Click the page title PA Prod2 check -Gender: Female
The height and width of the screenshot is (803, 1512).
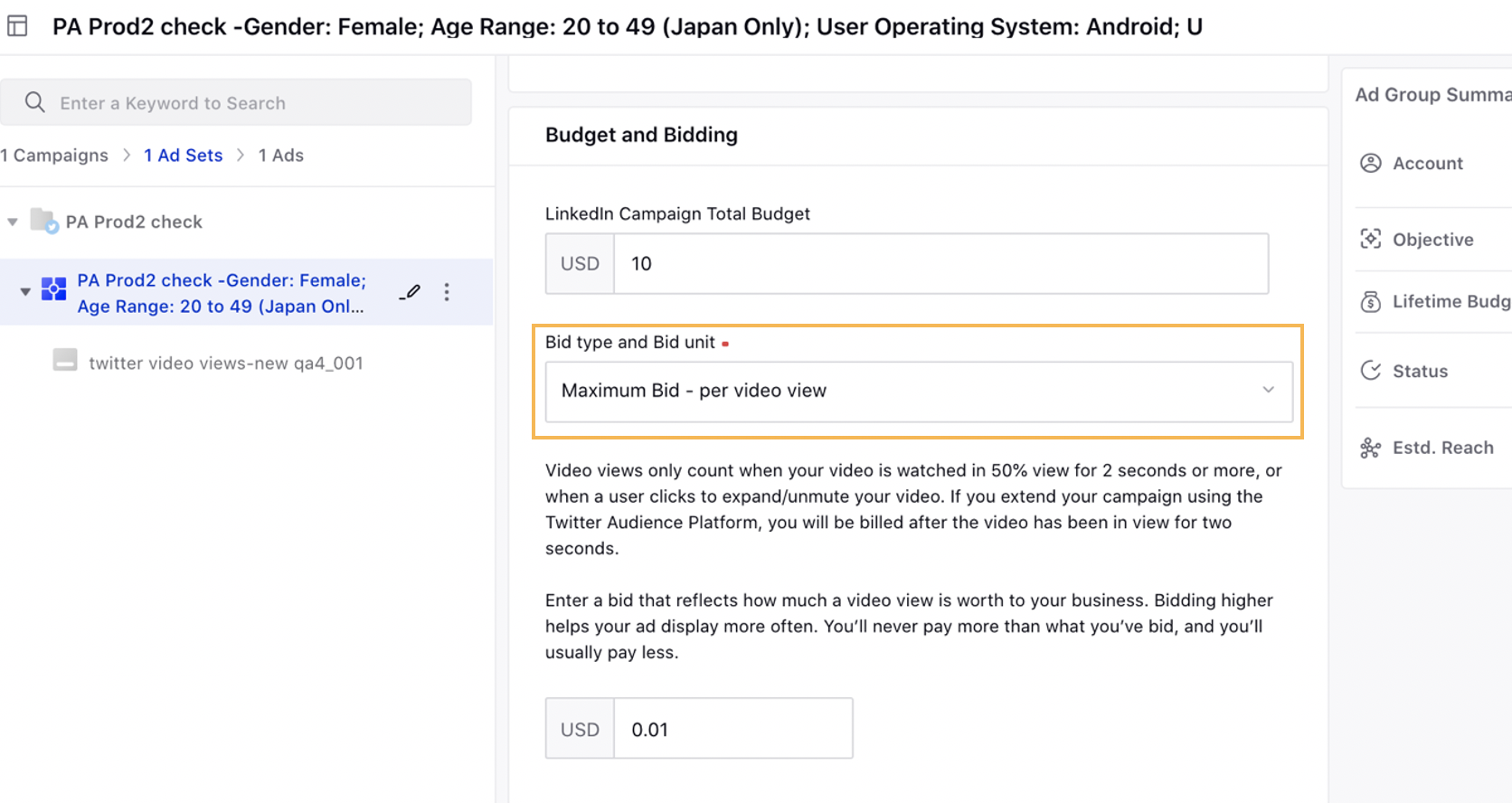pos(628,26)
